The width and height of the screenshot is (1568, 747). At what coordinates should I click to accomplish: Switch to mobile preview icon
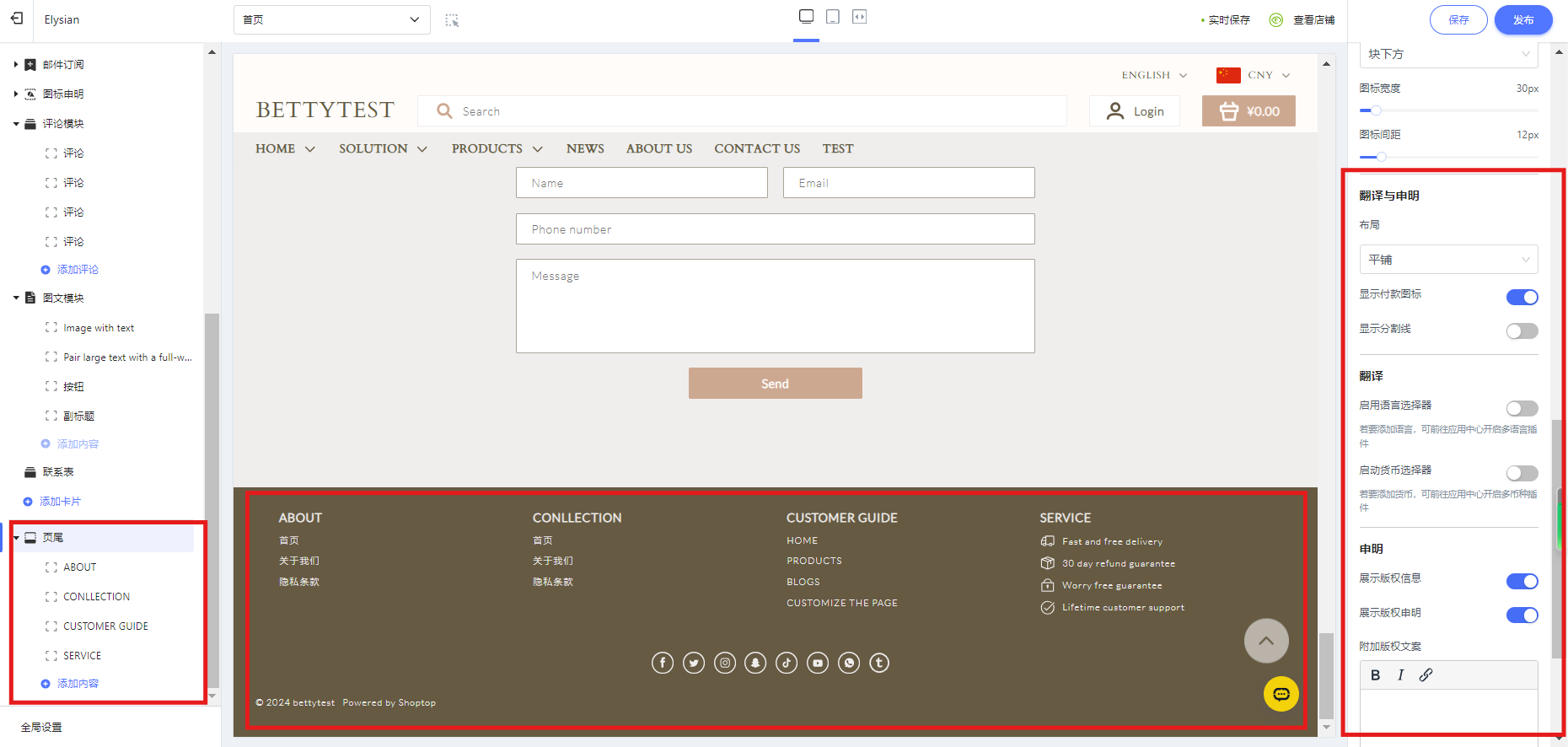833,17
